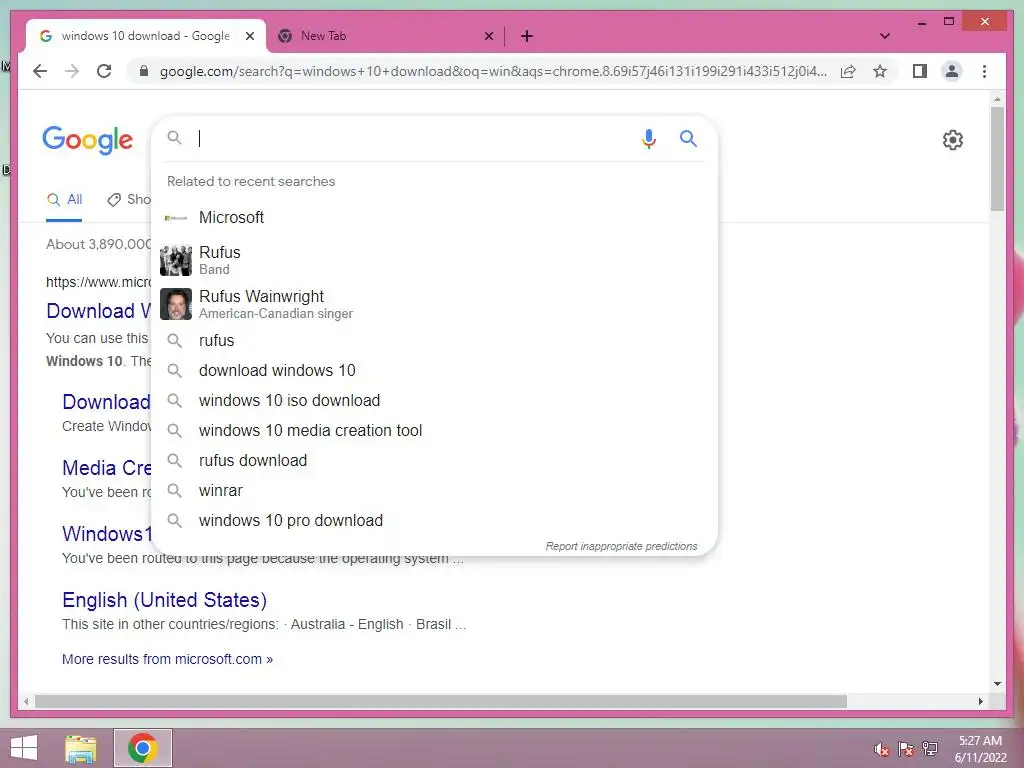
Task: Expand the tab search chevron
Action: 884,36
